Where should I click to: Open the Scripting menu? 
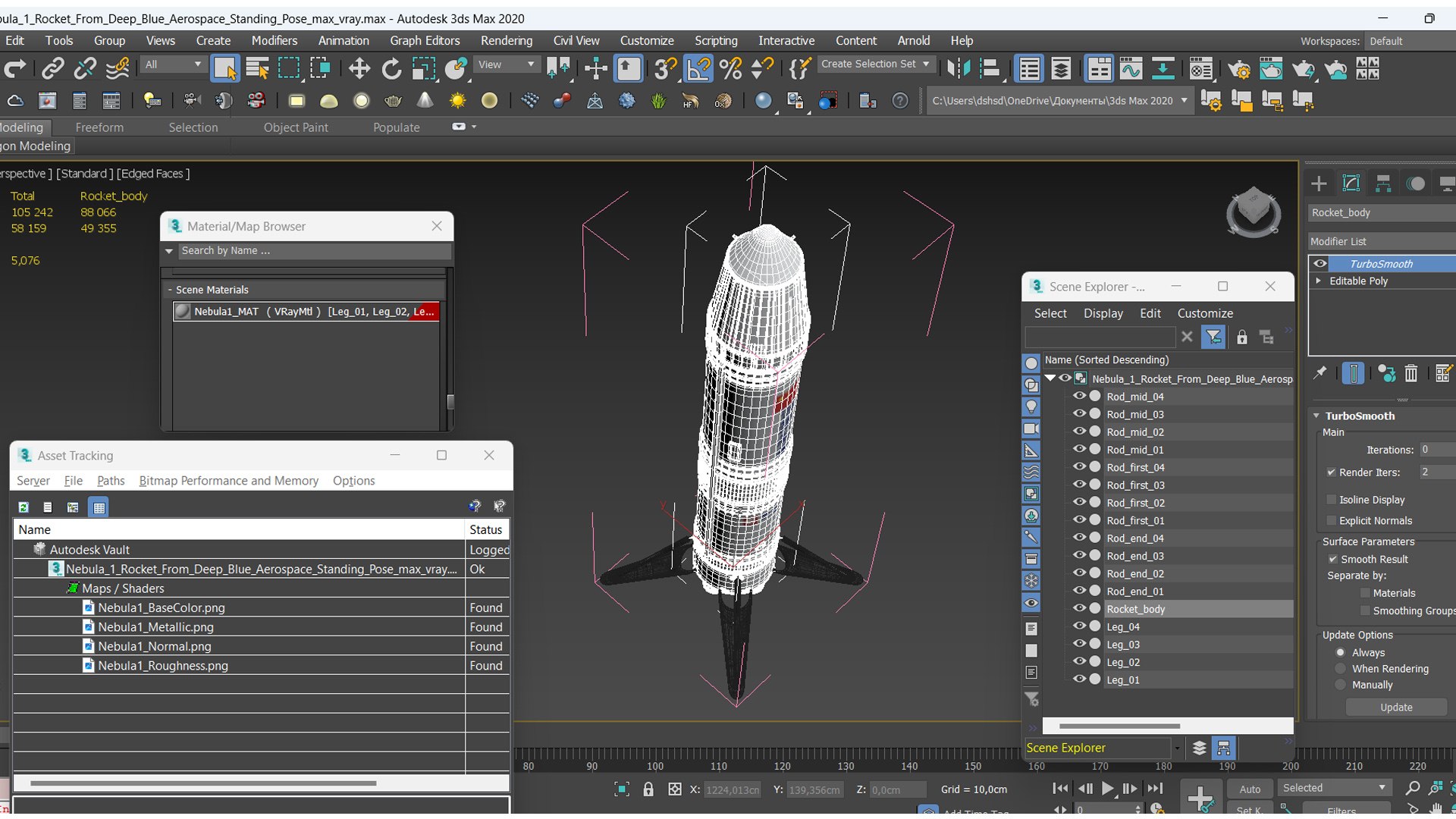(x=716, y=41)
